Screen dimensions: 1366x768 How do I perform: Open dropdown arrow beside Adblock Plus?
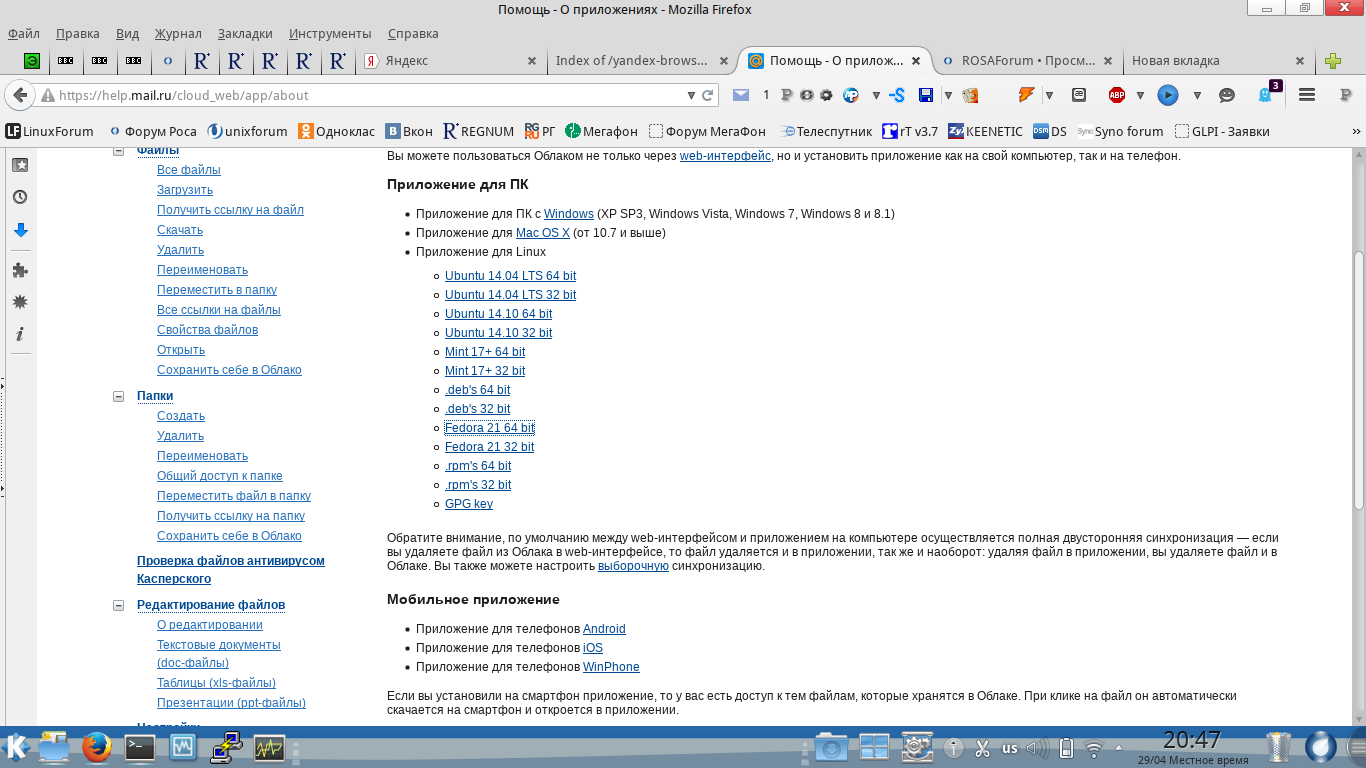pos(1142,96)
